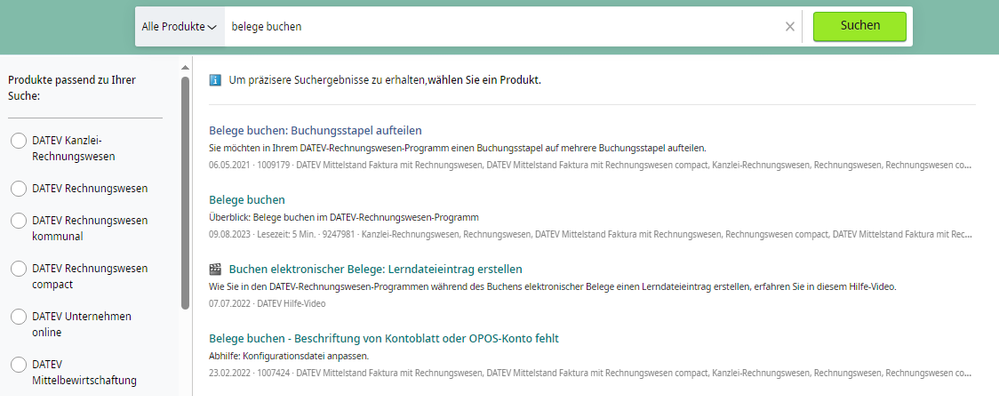Click the video clapperboard icon next to Lerndateieintrag result
Viewport: 999px width, 396px height.
[x=215, y=269]
